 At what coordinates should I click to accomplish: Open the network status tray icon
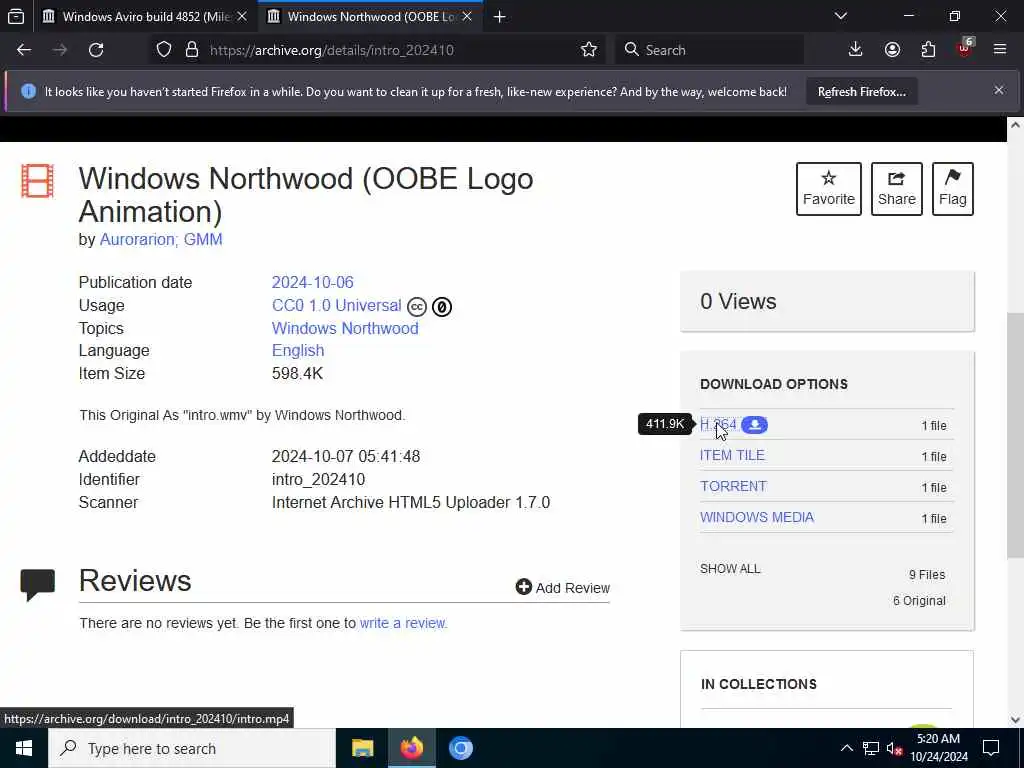click(871, 748)
